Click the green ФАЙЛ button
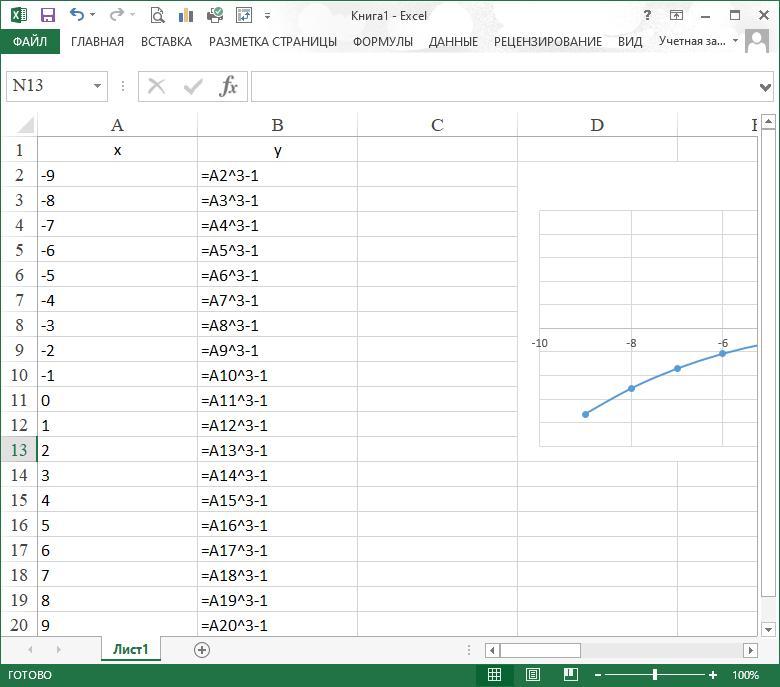 point(30,42)
